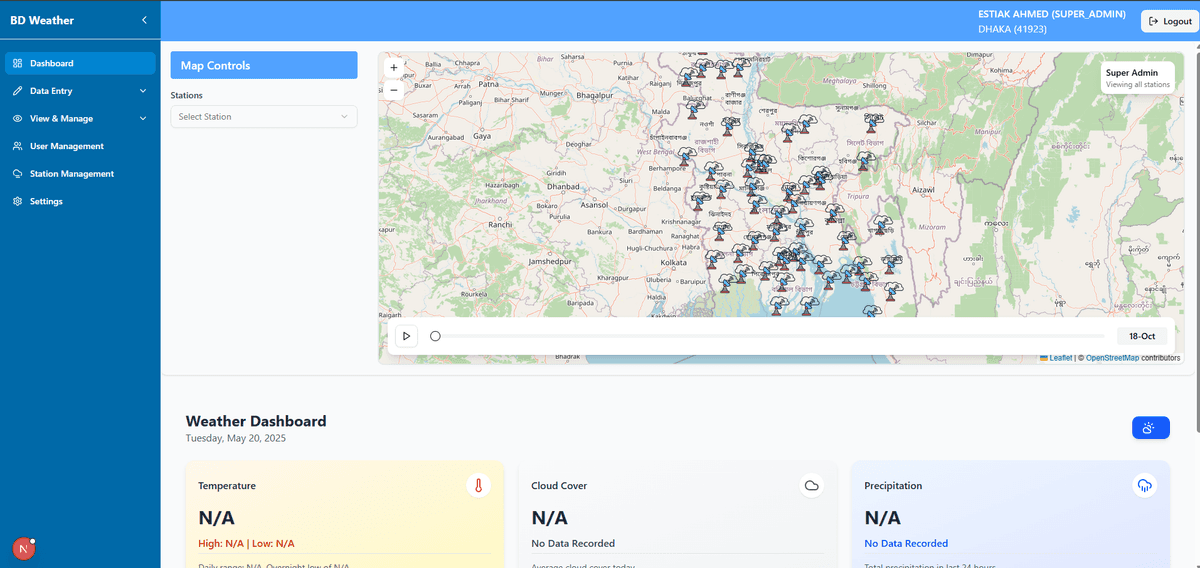
Task: Click the cloud icon on Cloud Cover card
Action: [812, 486]
